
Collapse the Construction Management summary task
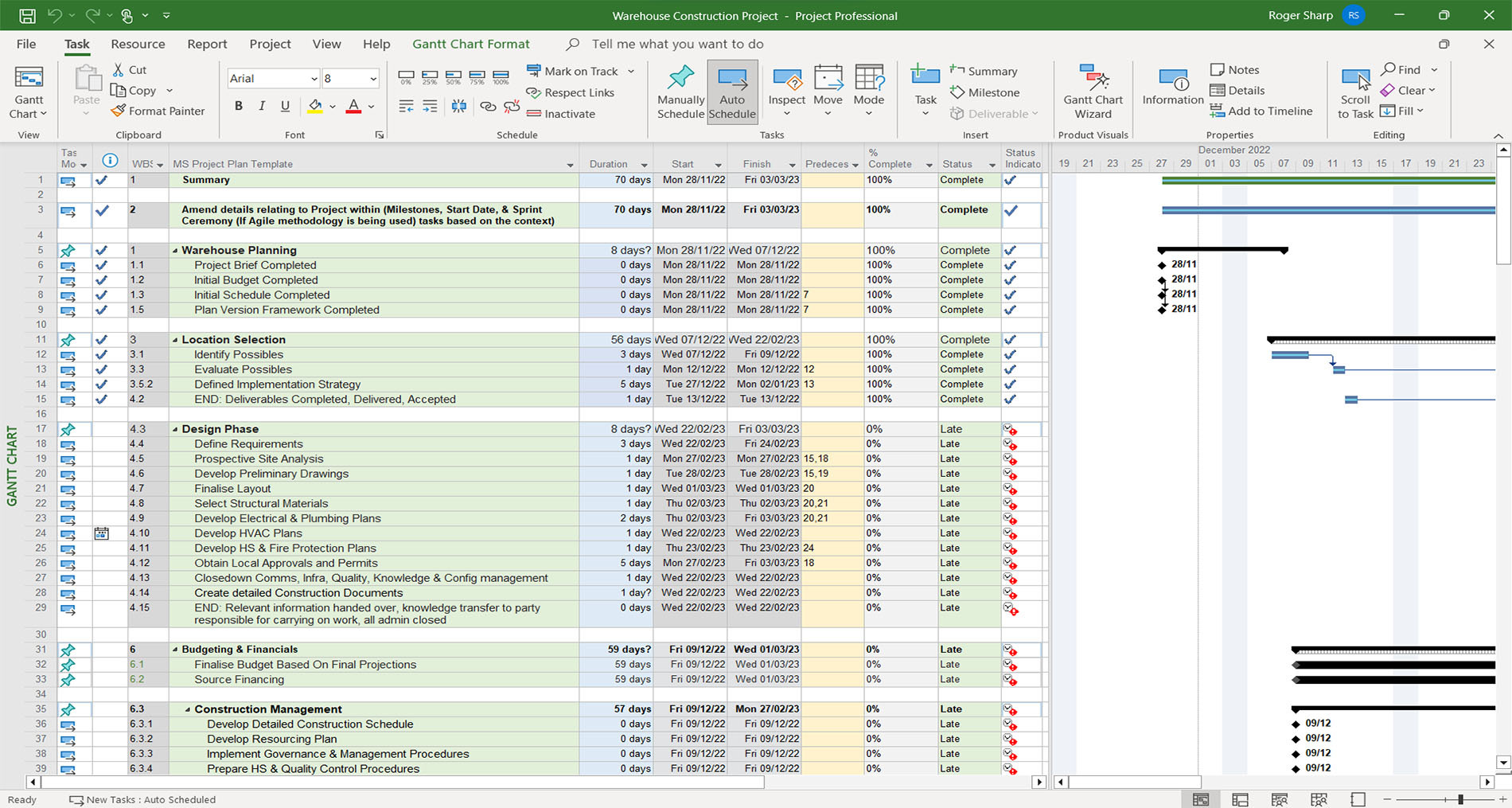188,709
